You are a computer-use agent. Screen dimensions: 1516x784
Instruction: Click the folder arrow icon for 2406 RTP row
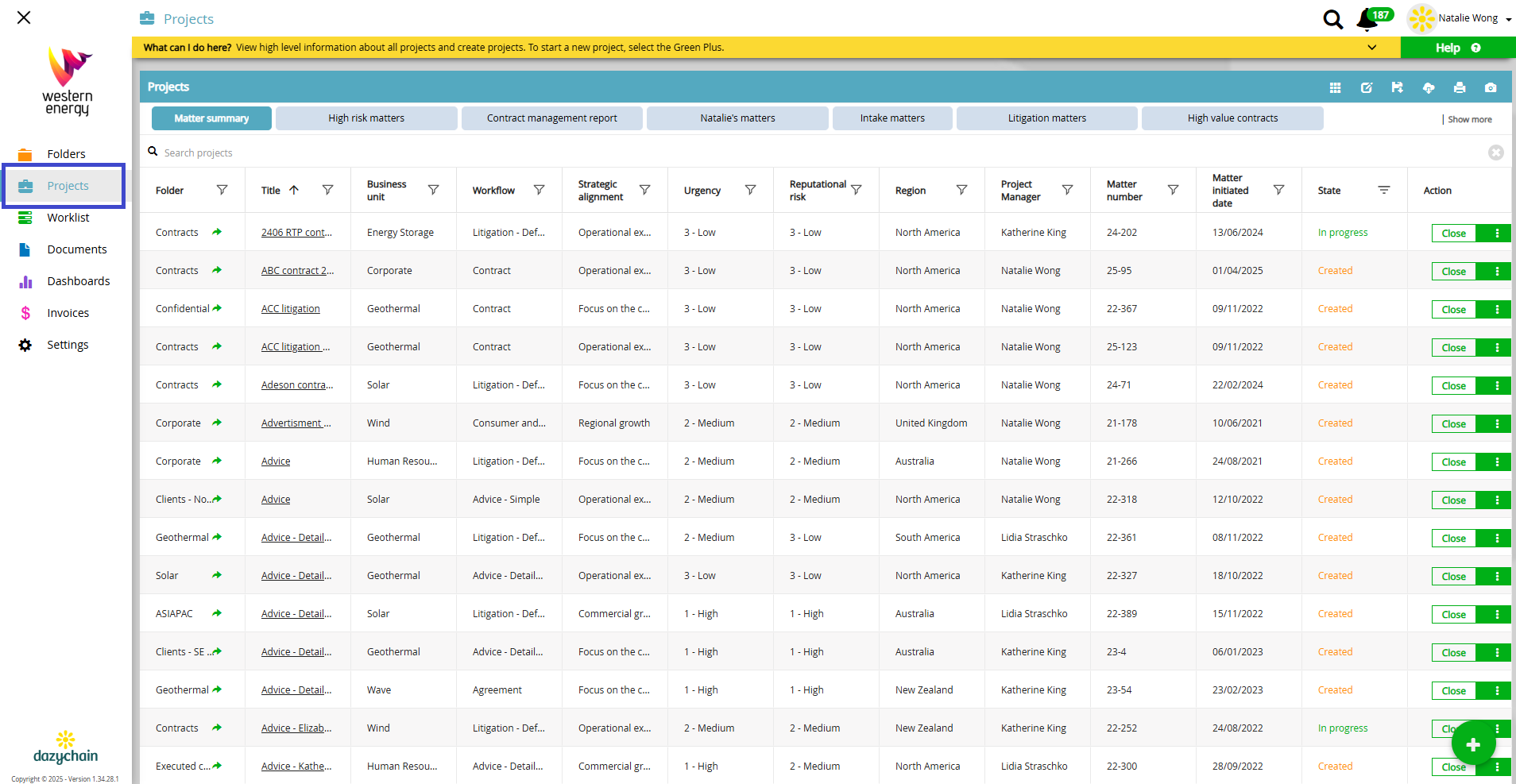(217, 232)
